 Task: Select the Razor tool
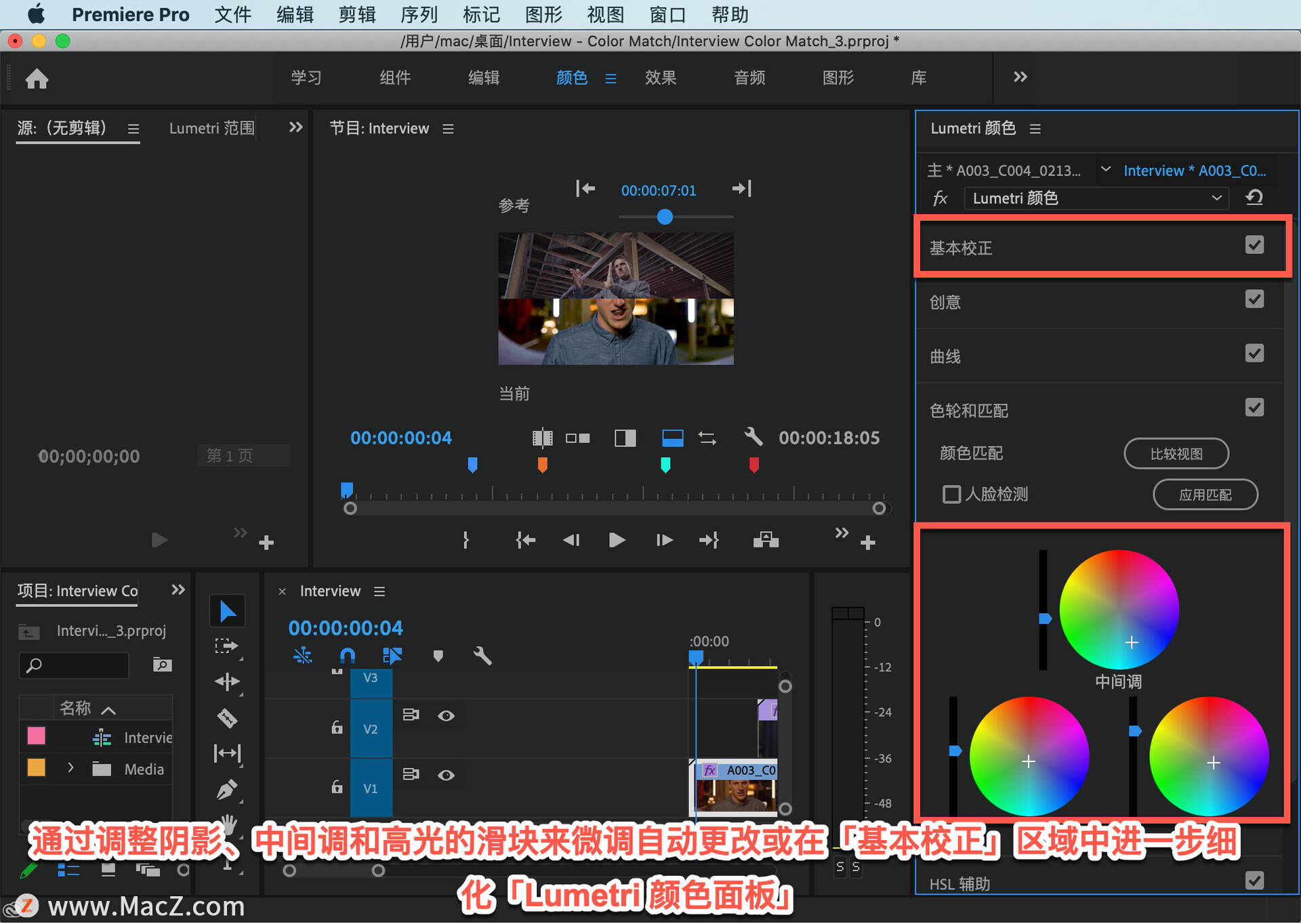(227, 718)
